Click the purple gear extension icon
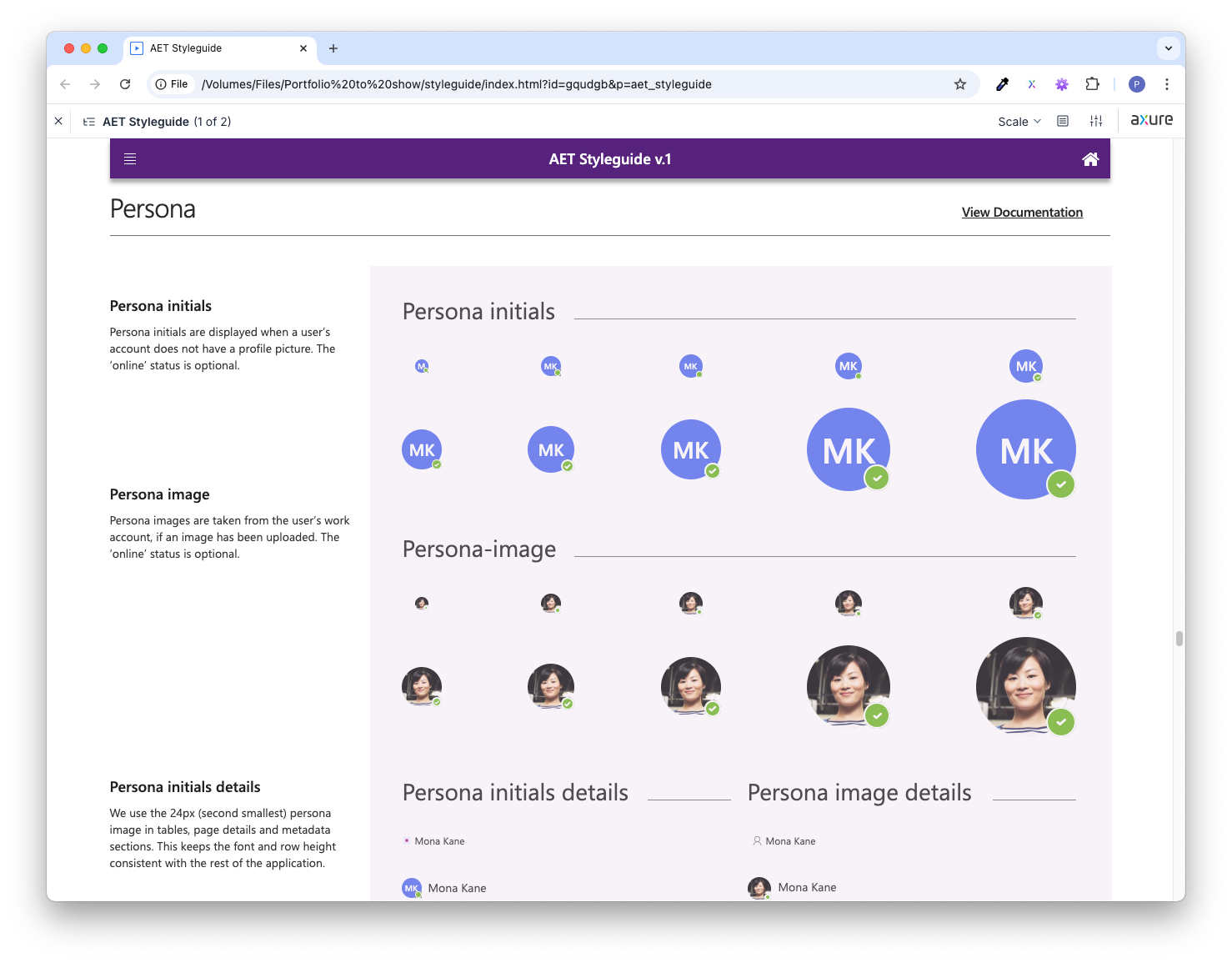Image resolution: width=1232 pixels, height=963 pixels. tap(1062, 84)
